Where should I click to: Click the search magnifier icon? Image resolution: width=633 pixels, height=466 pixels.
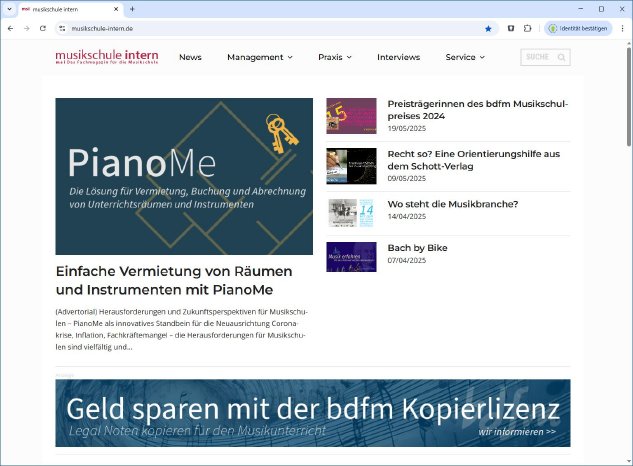tap(561, 57)
